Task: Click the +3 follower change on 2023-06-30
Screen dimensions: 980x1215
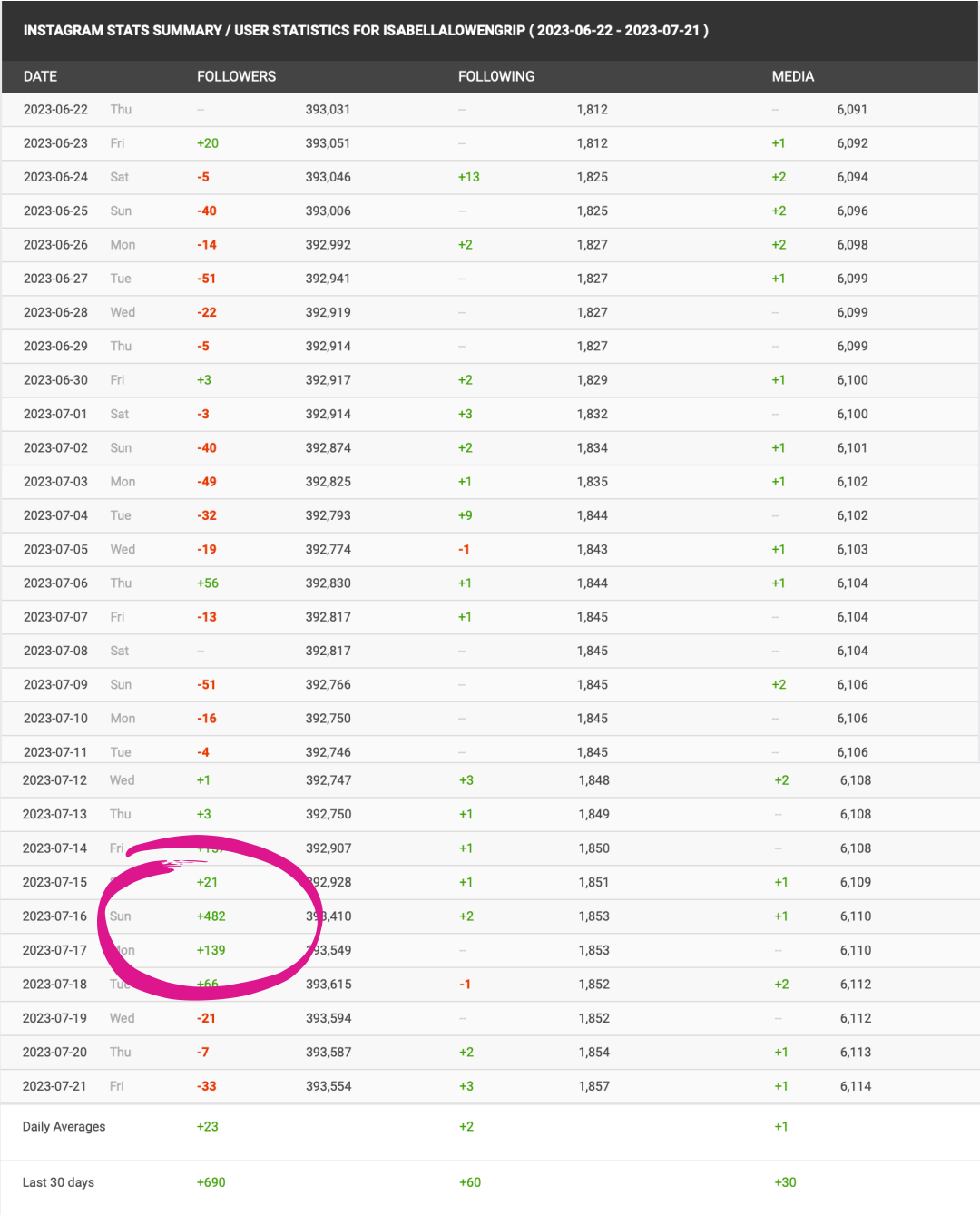Action: 204,380
